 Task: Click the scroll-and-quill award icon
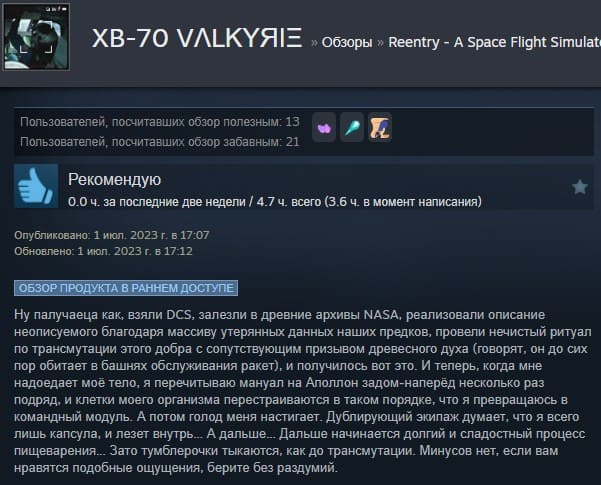(380, 128)
